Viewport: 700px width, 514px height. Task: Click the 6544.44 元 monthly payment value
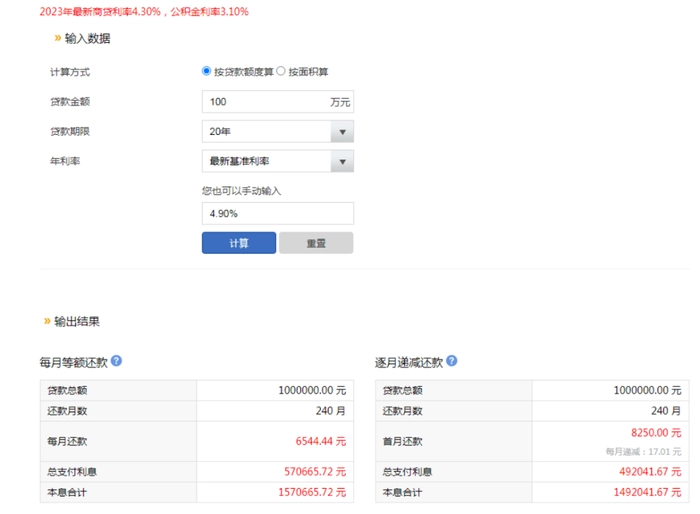pos(321,441)
